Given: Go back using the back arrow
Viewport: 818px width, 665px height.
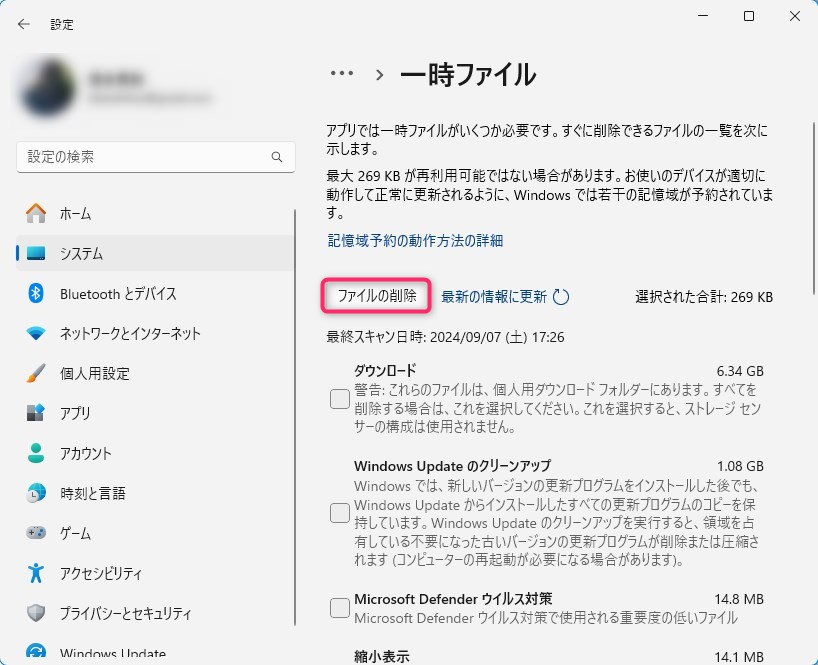Looking at the screenshot, I should 24,24.
